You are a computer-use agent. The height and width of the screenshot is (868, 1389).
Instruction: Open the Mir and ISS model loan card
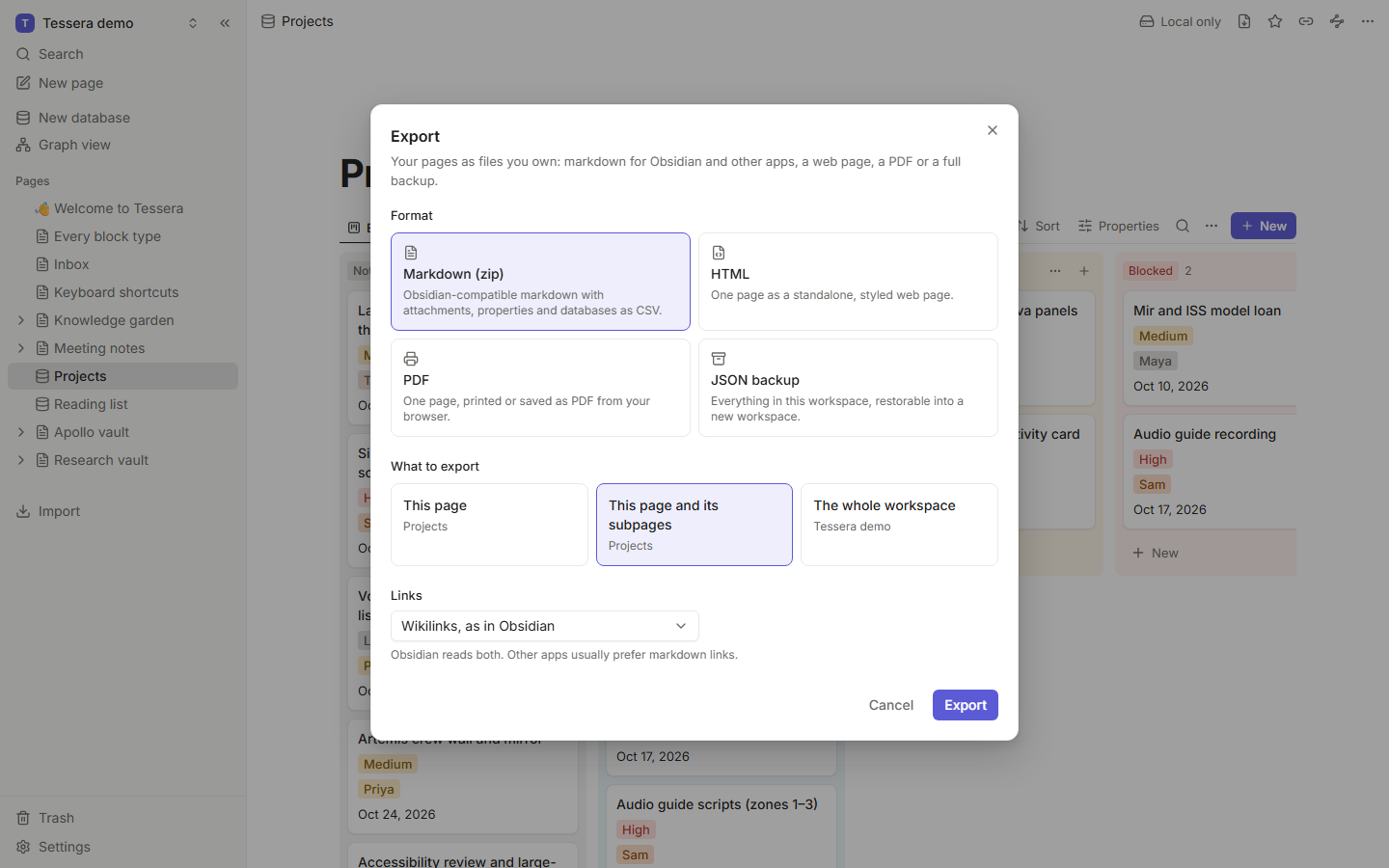click(x=1210, y=348)
